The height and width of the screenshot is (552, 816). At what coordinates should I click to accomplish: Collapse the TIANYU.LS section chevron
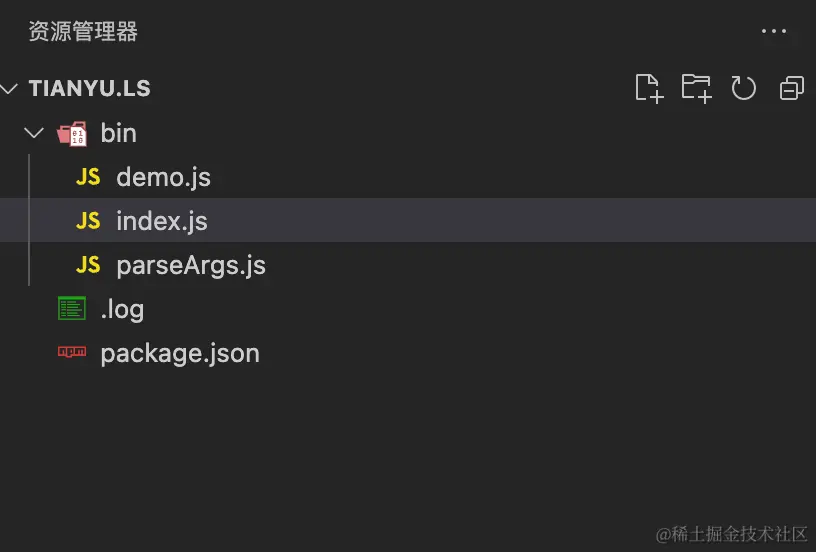[x=10, y=88]
